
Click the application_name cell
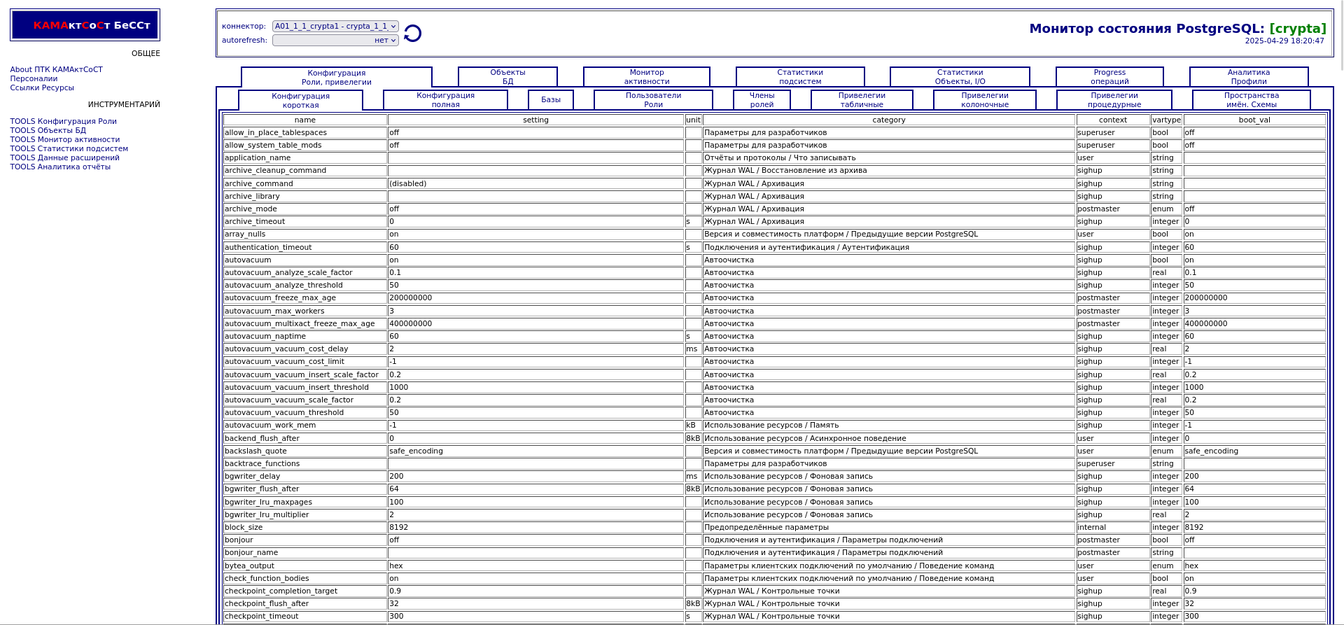click(x=305, y=158)
